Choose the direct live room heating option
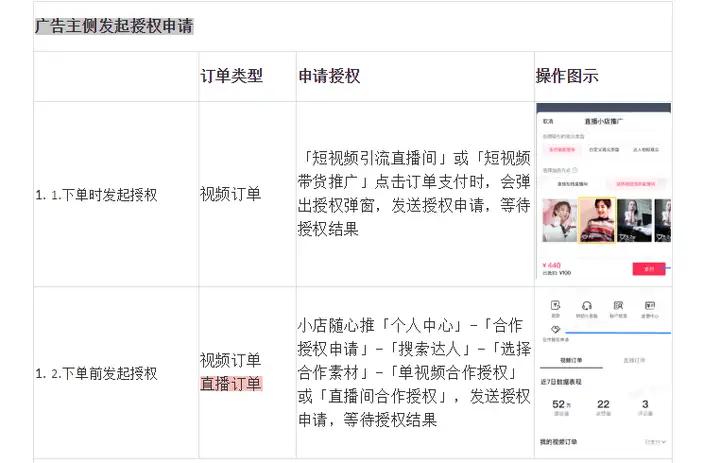 point(572,184)
